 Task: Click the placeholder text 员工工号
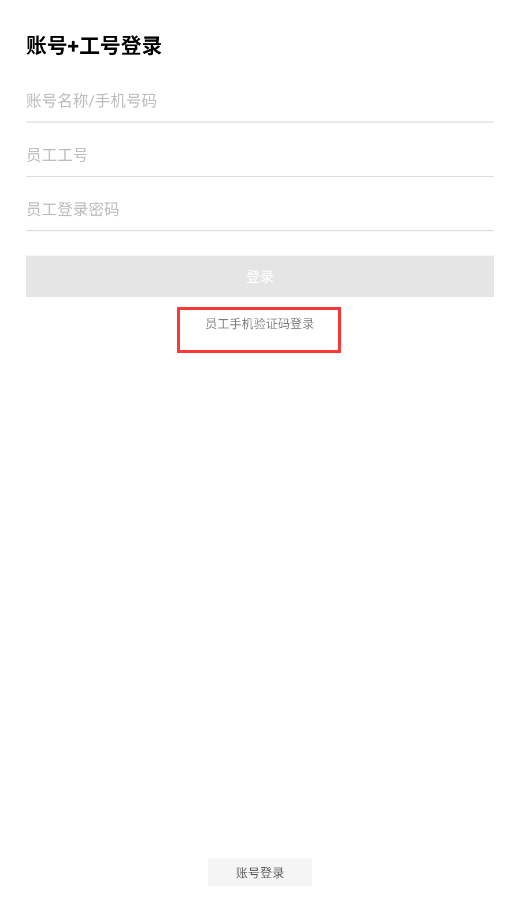click(x=57, y=155)
